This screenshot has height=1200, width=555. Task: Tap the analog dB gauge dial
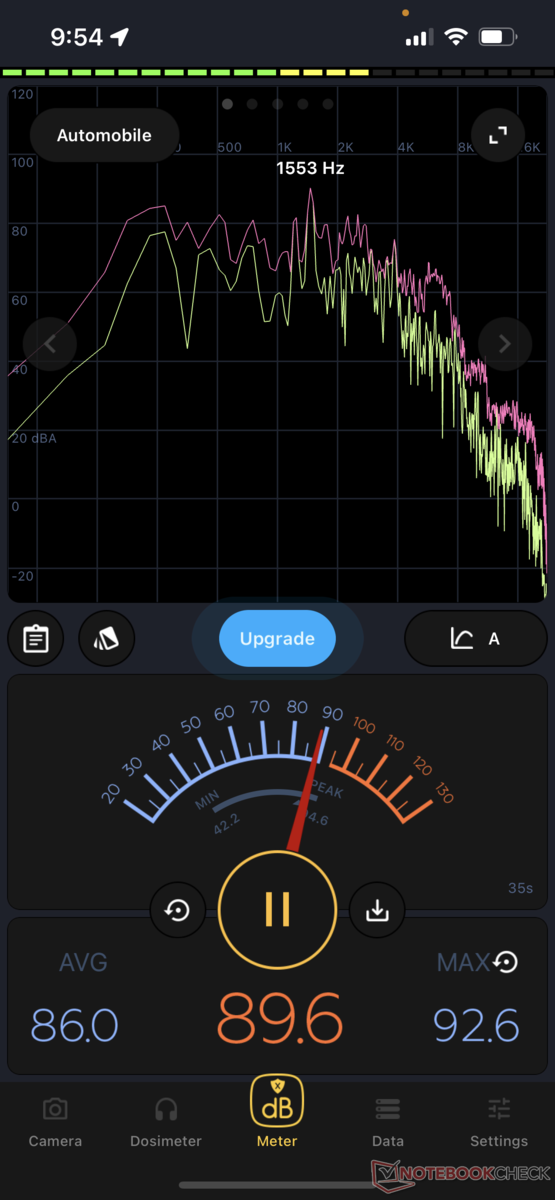(x=277, y=770)
